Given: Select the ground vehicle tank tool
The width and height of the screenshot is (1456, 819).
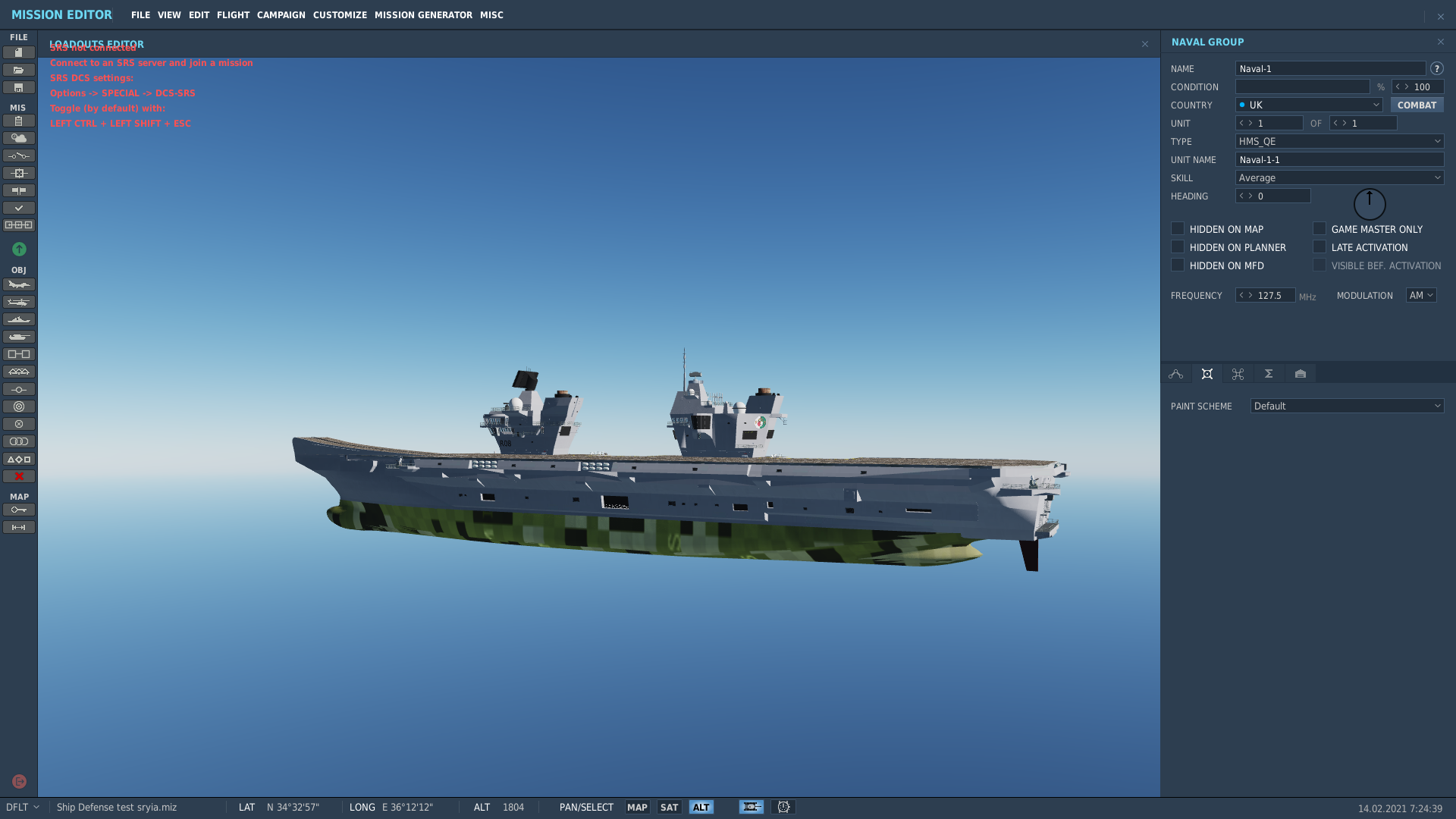Looking at the screenshot, I should (19, 337).
